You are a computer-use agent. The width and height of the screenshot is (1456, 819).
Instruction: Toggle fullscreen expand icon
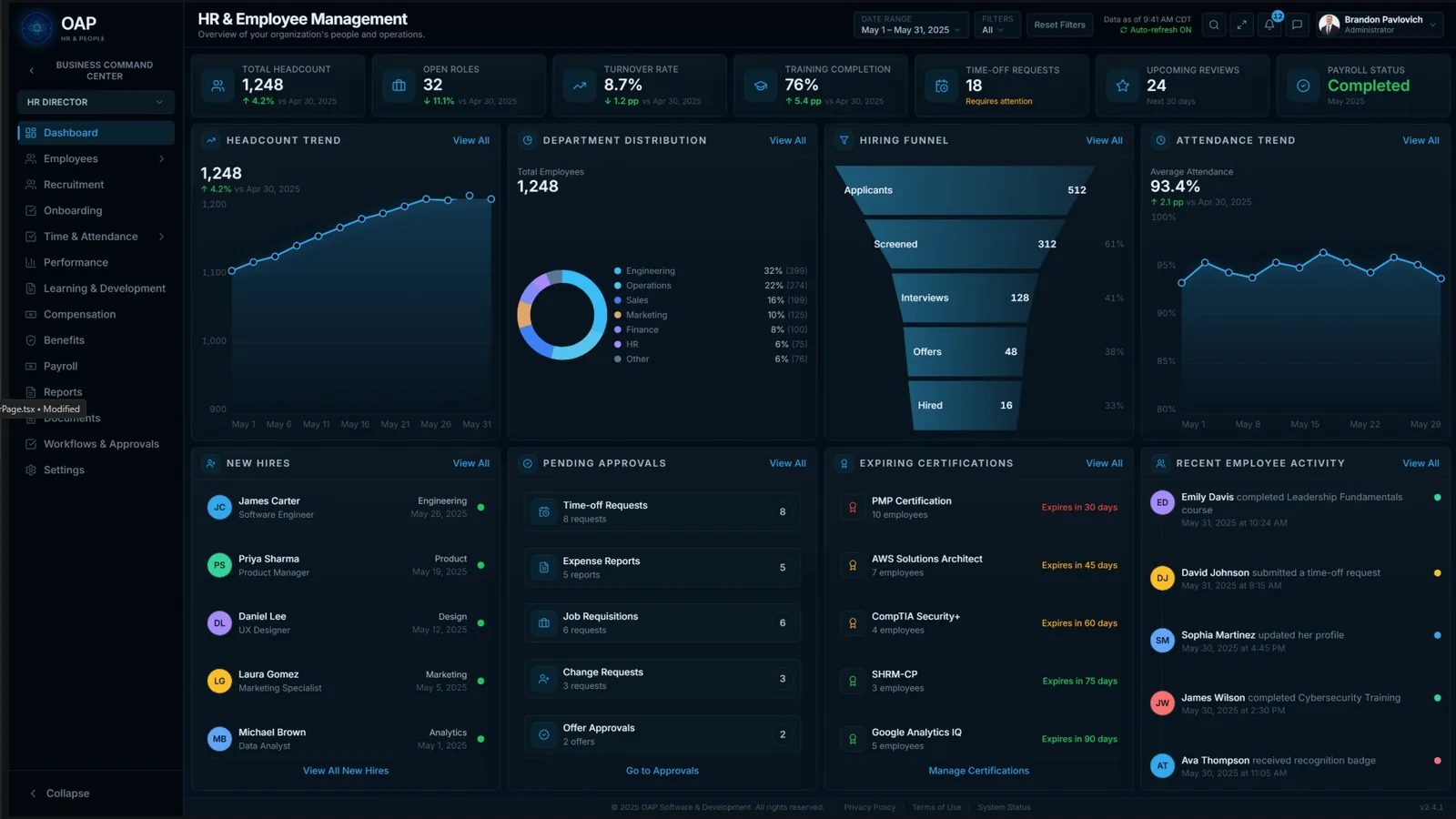coord(1241,25)
